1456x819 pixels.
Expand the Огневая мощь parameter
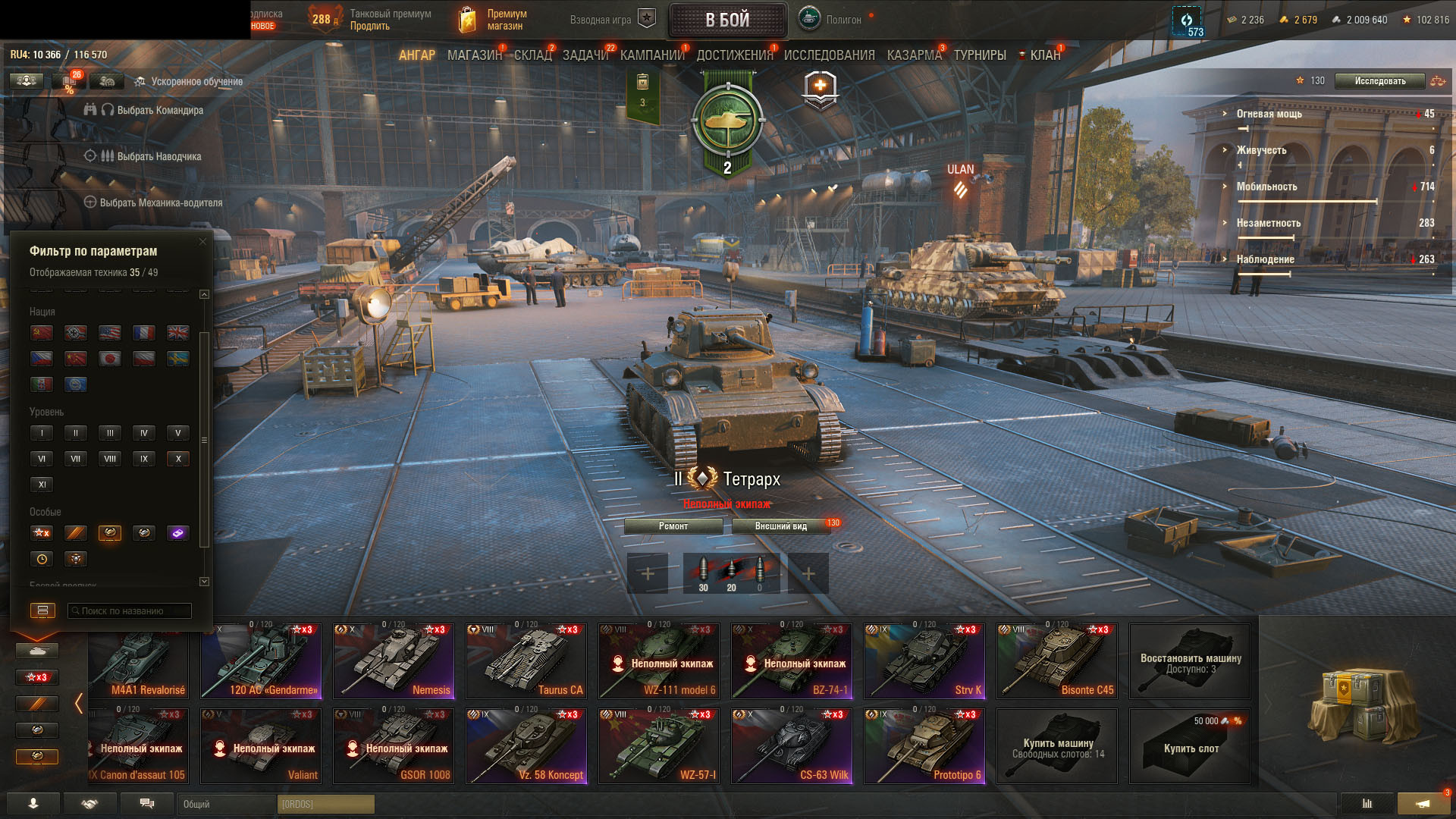(1269, 114)
